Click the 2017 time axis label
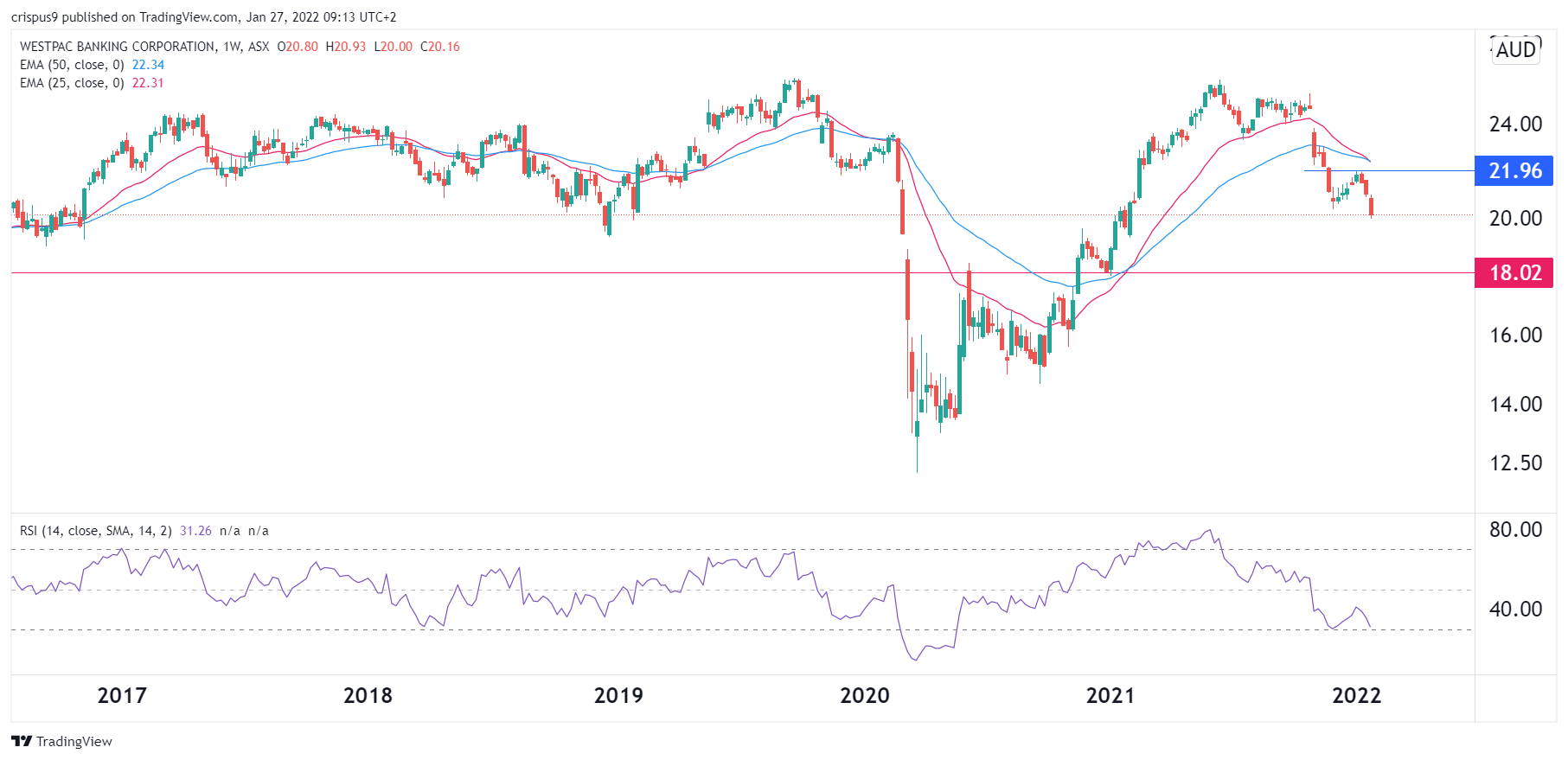The width and height of the screenshot is (1568, 760). (122, 696)
